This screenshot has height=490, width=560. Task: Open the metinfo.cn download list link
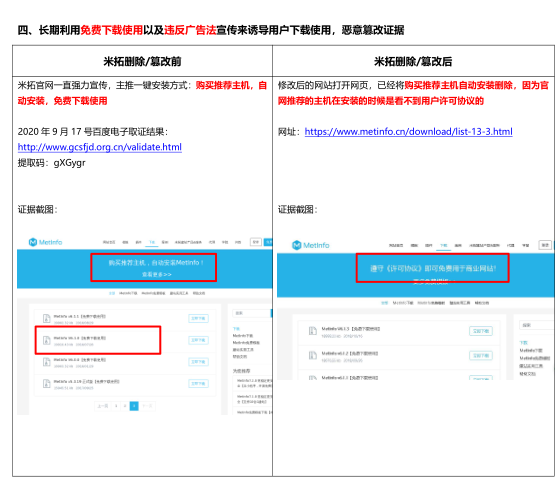tap(408, 132)
